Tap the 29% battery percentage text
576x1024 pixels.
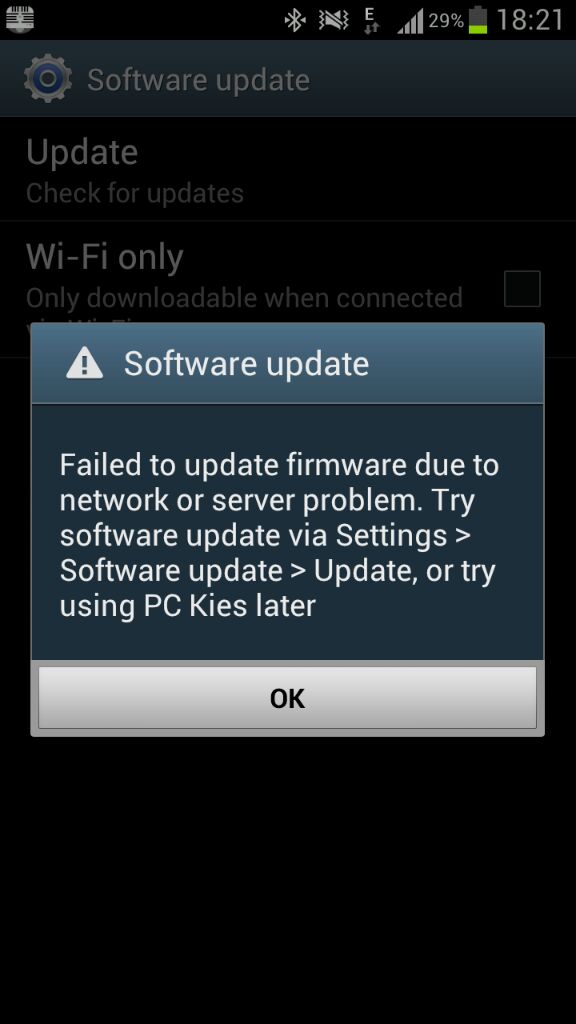coord(446,21)
